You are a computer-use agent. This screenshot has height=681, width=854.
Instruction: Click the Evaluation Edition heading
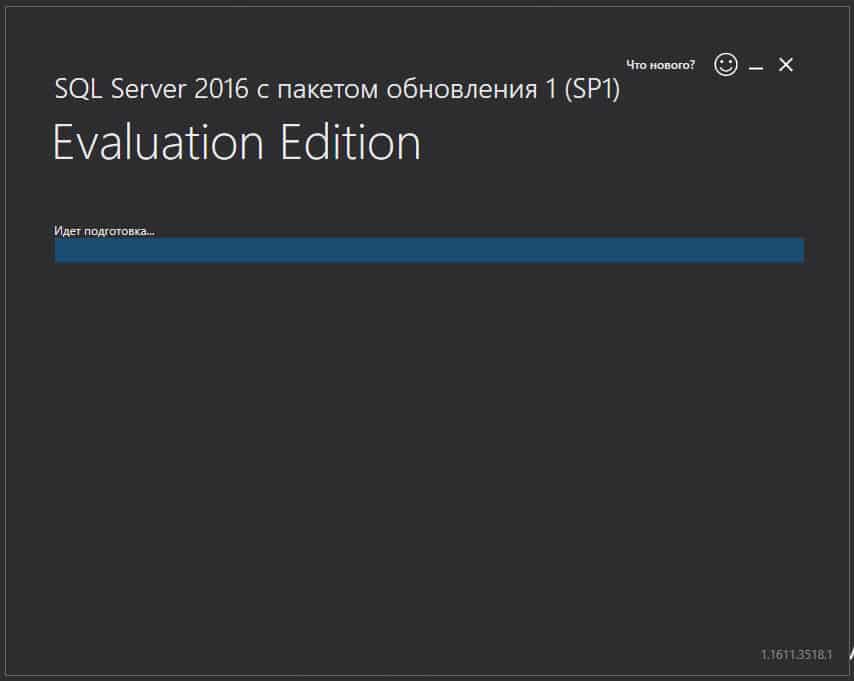[x=235, y=142]
